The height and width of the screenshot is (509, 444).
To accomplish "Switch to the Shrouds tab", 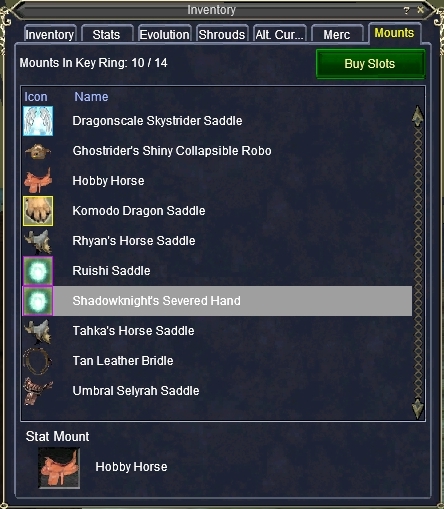I will click(x=222, y=34).
